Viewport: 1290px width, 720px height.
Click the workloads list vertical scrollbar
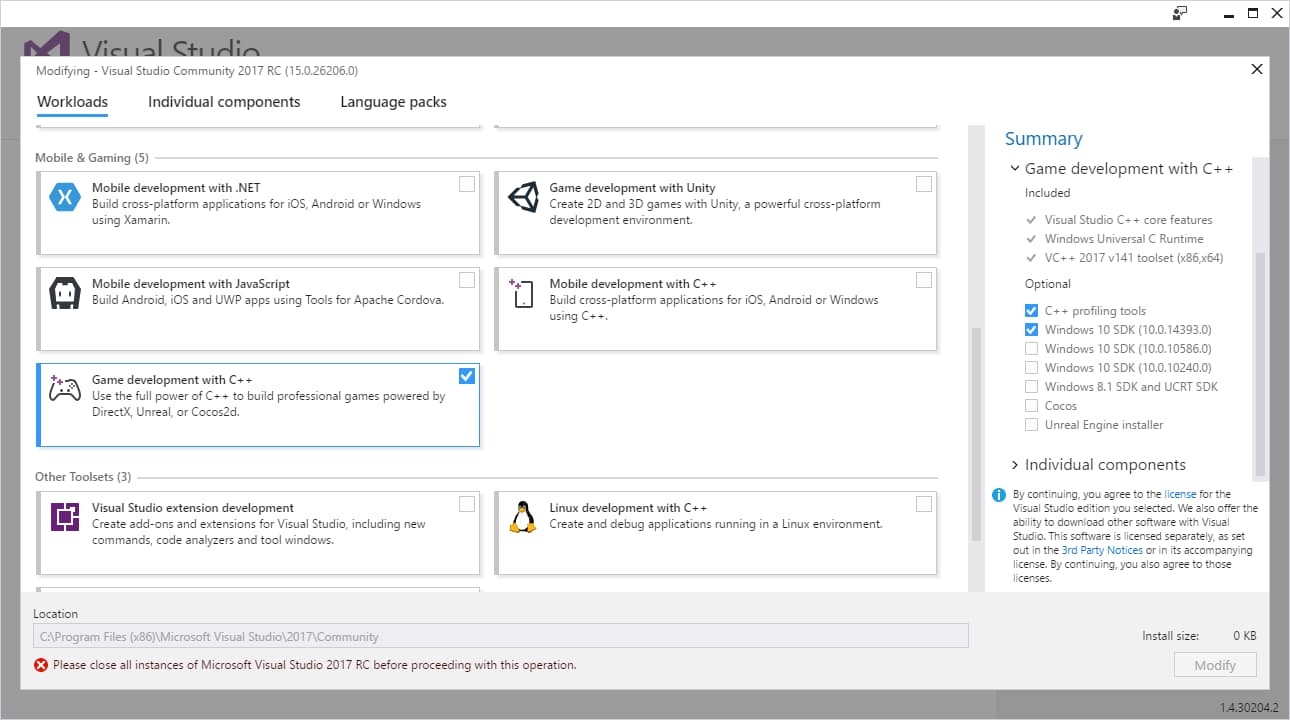click(x=977, y=430)
